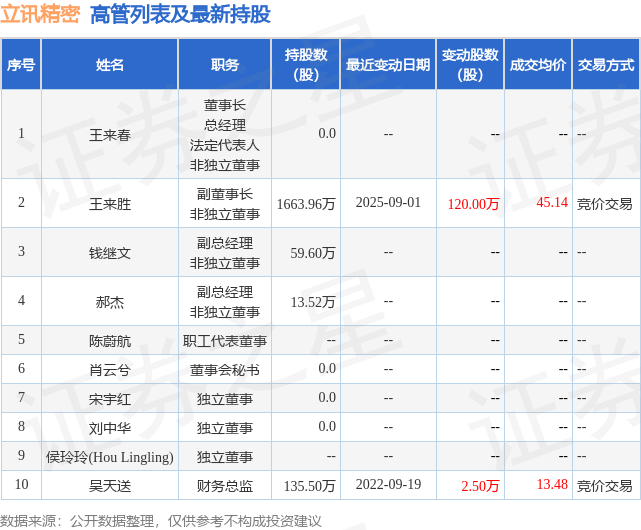Viewport: 641px width, 530px height.
Task: Click the name 钱继文
Action: pyautogui.click(x=110, y=253)
